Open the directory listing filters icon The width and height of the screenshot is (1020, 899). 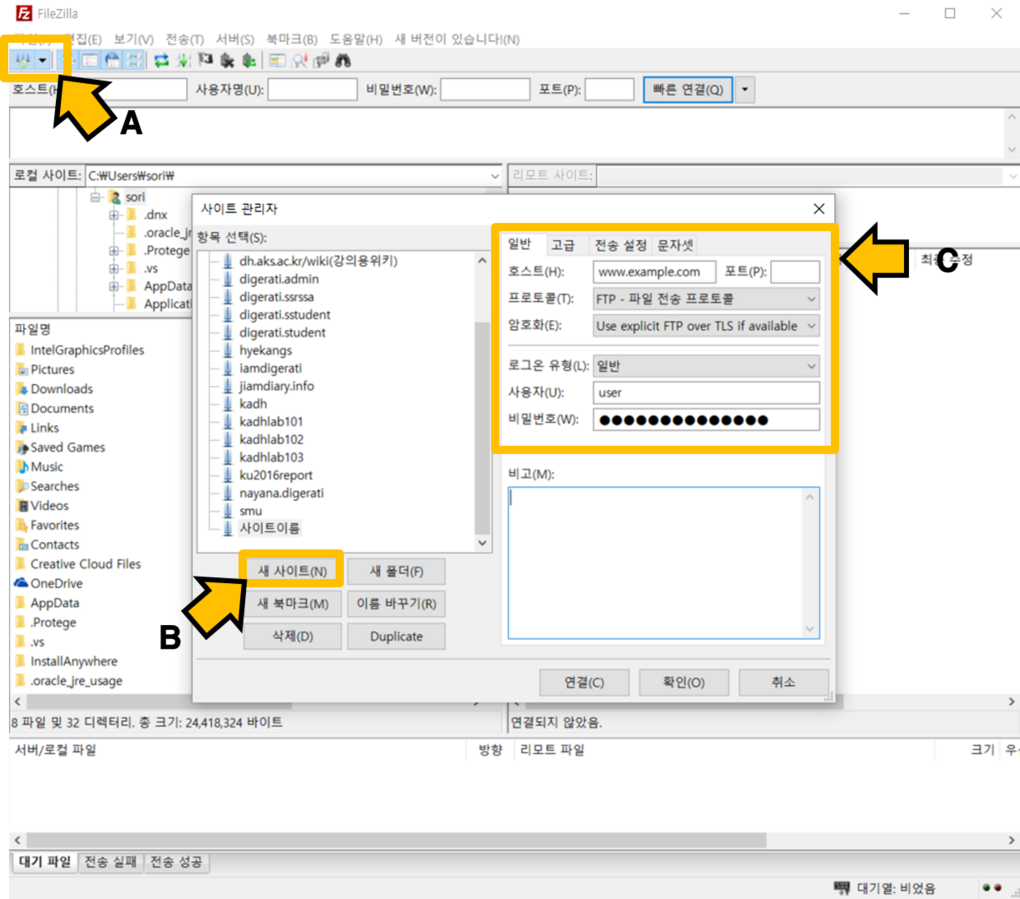click(276, 61)
